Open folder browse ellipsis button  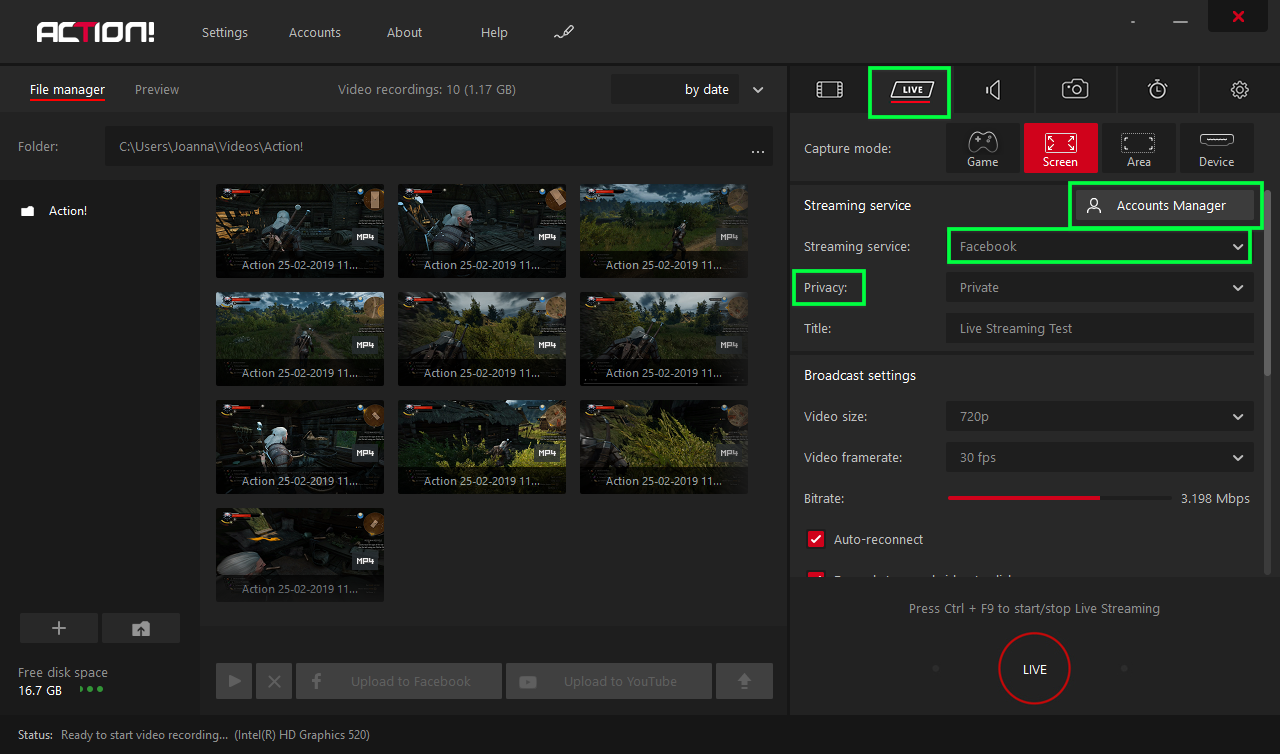(758, 149)
